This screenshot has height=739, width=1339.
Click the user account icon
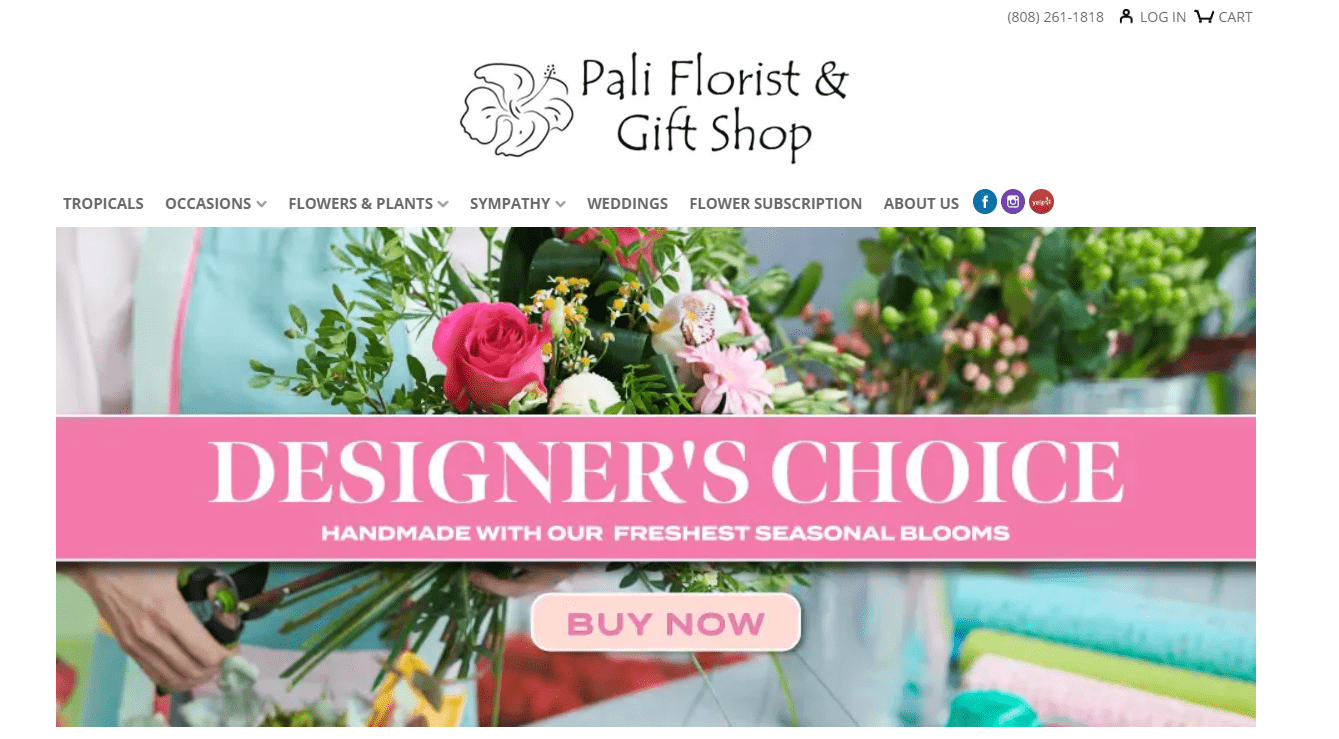pyautogui.click(x=1126, y=16)
